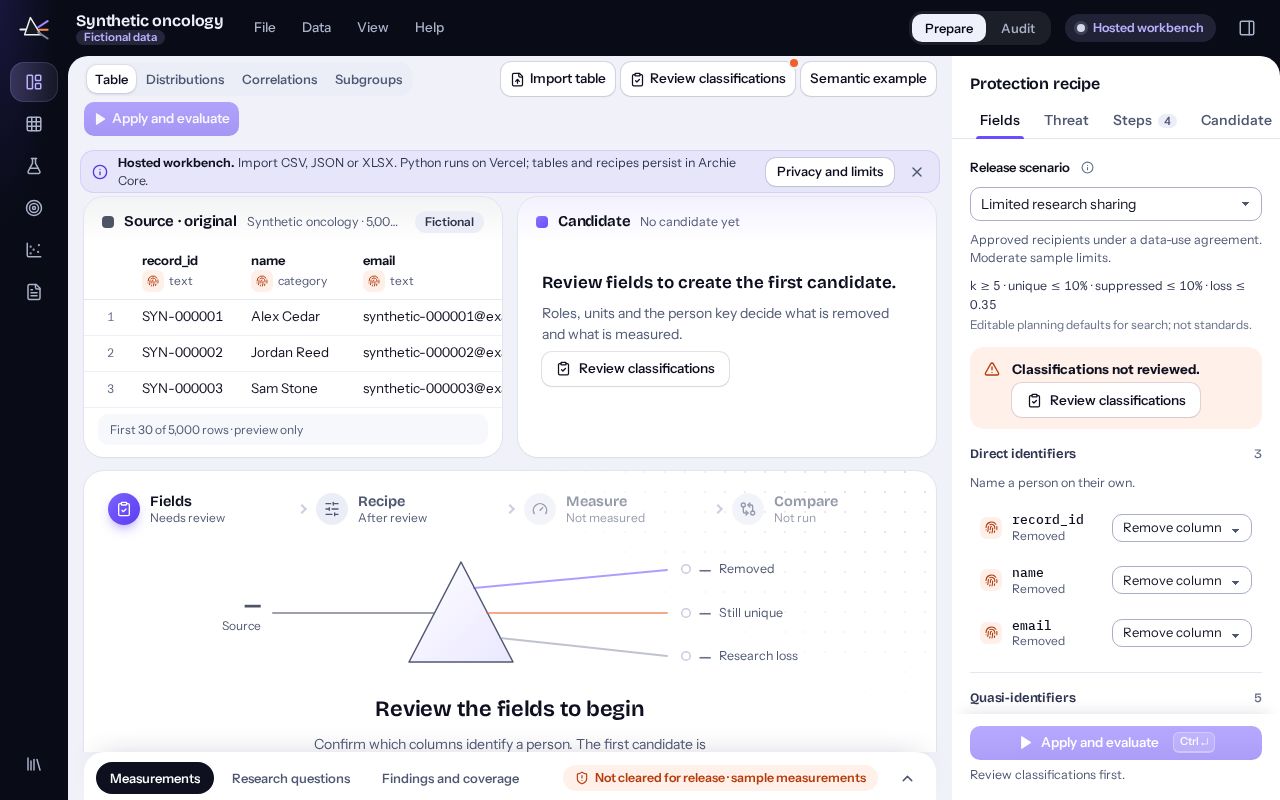Open the Data menu

[x=316, y=28]
